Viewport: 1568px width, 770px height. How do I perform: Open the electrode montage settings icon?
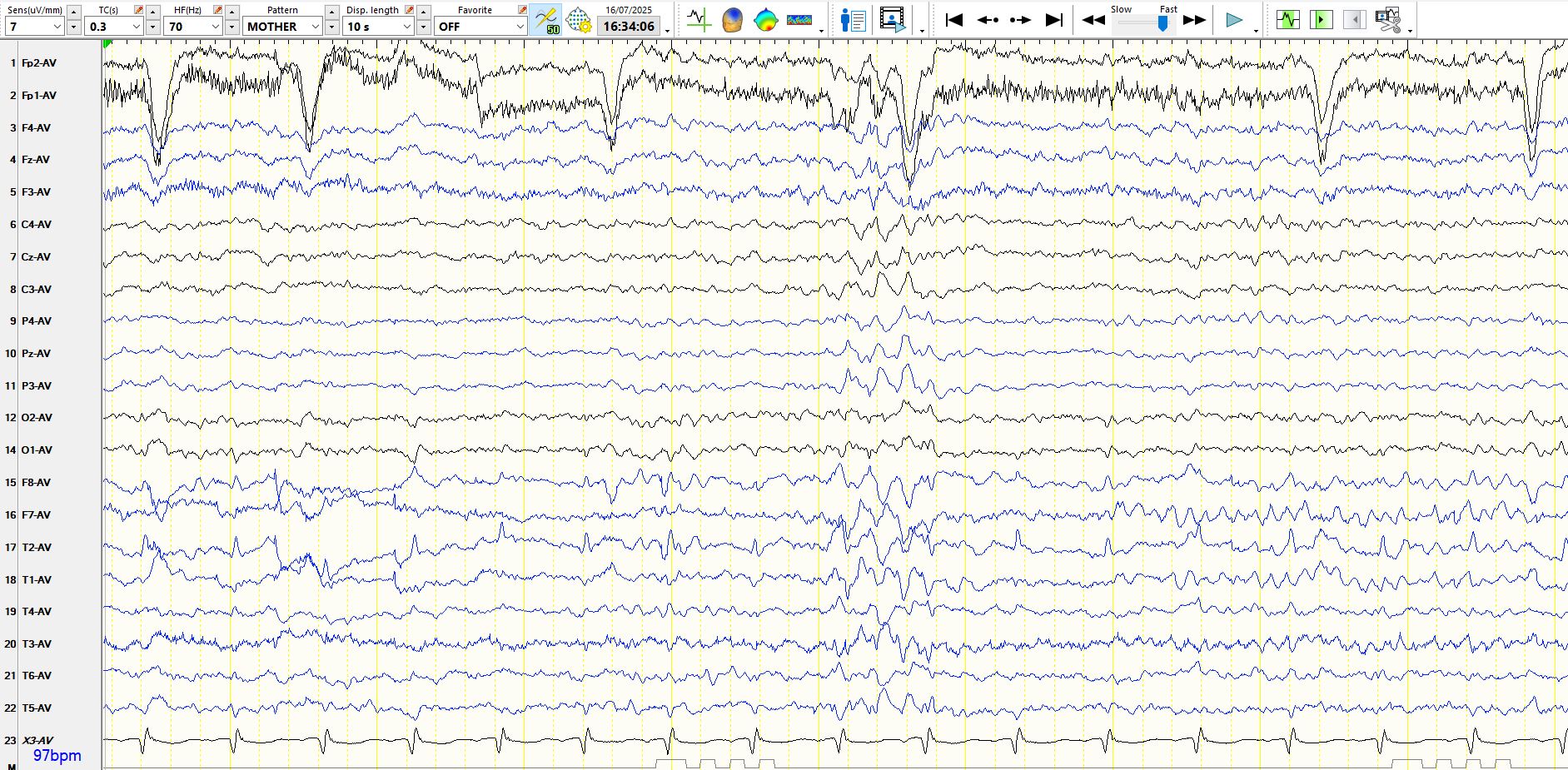(579, 20)
